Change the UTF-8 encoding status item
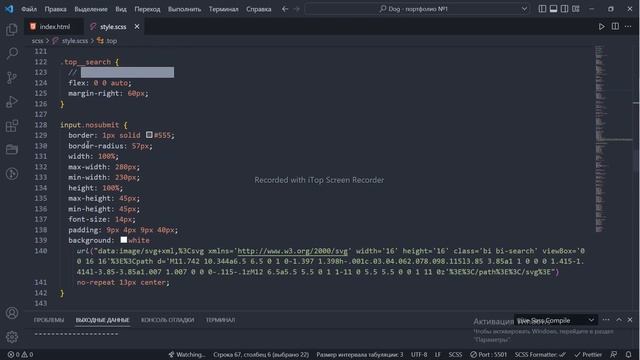Screen dimensions: 640x360 419,355
